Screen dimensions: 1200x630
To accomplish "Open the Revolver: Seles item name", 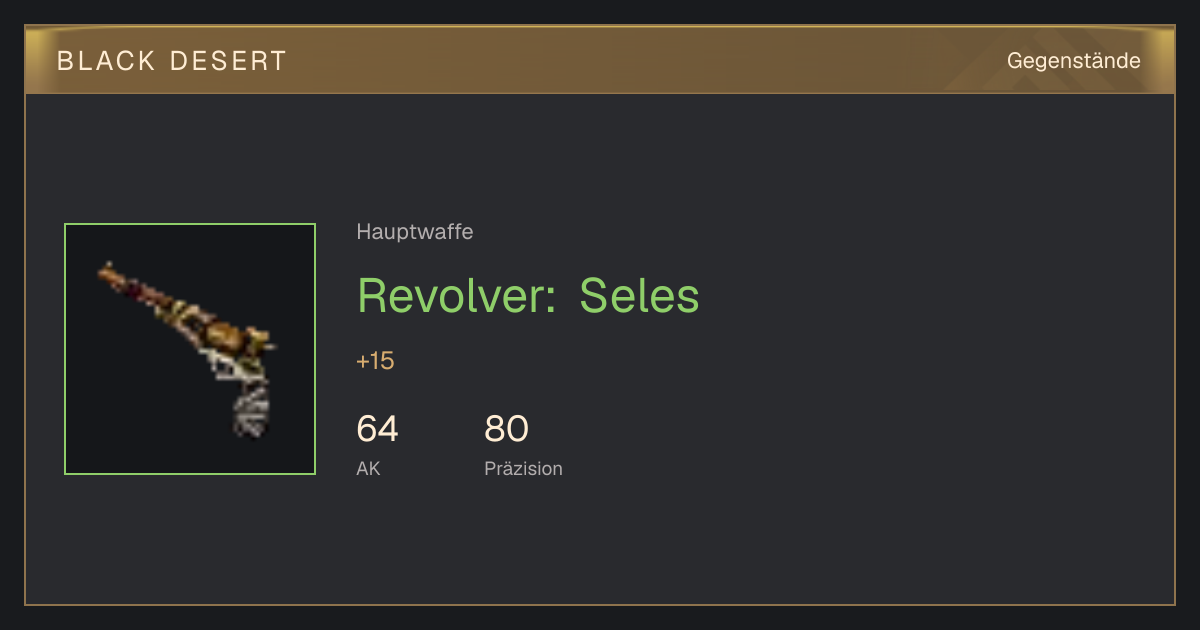I will 528,295.
